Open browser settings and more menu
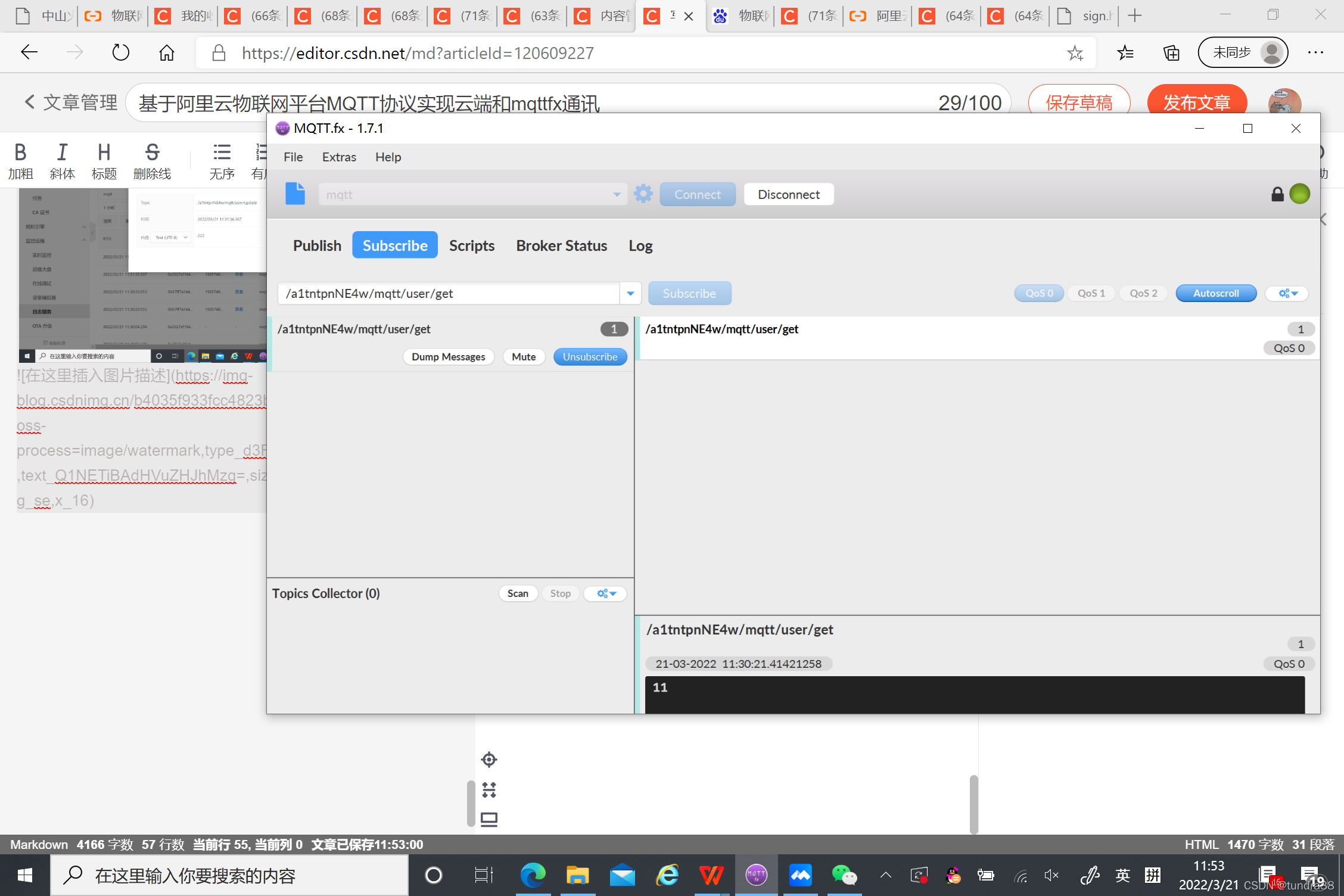Viewport: 1344px width, 896px height. coord(1315,53)
